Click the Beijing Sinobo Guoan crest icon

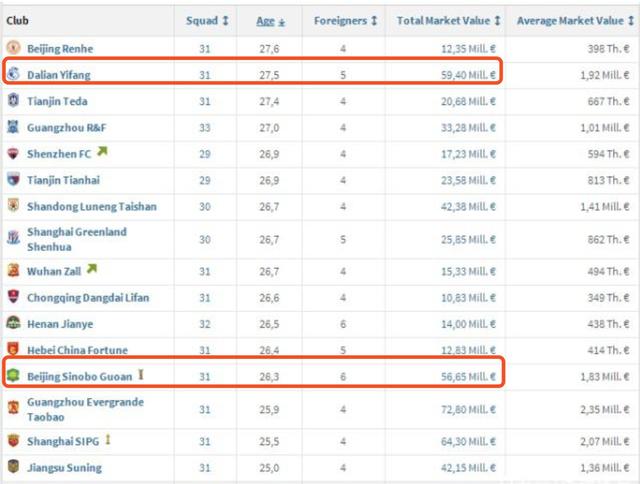tap(13, 375)
